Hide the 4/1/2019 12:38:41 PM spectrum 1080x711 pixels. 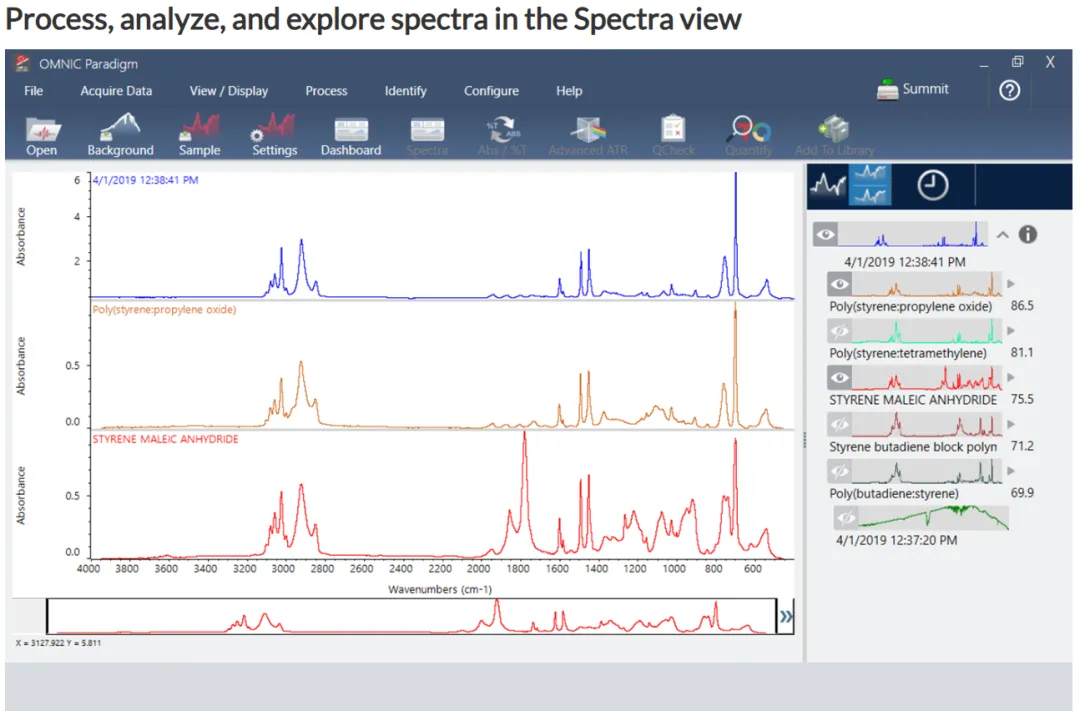point(826,234)
